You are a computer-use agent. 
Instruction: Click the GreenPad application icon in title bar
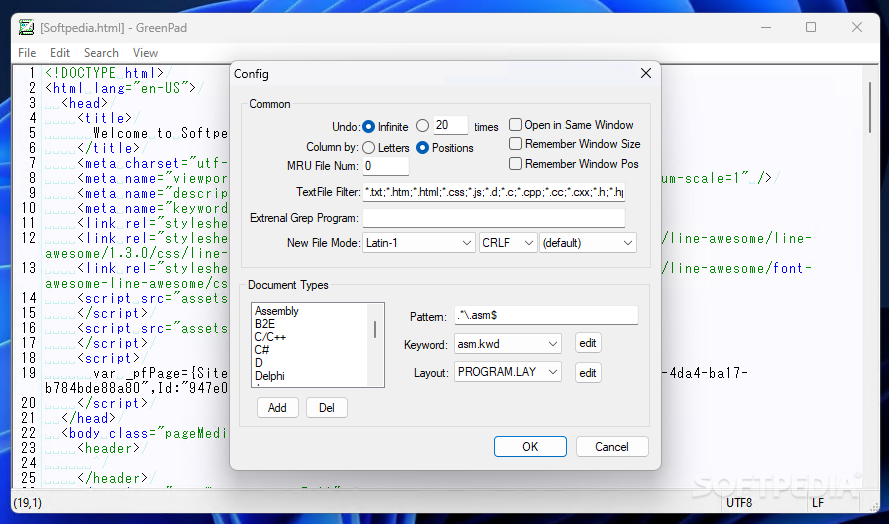26,27
